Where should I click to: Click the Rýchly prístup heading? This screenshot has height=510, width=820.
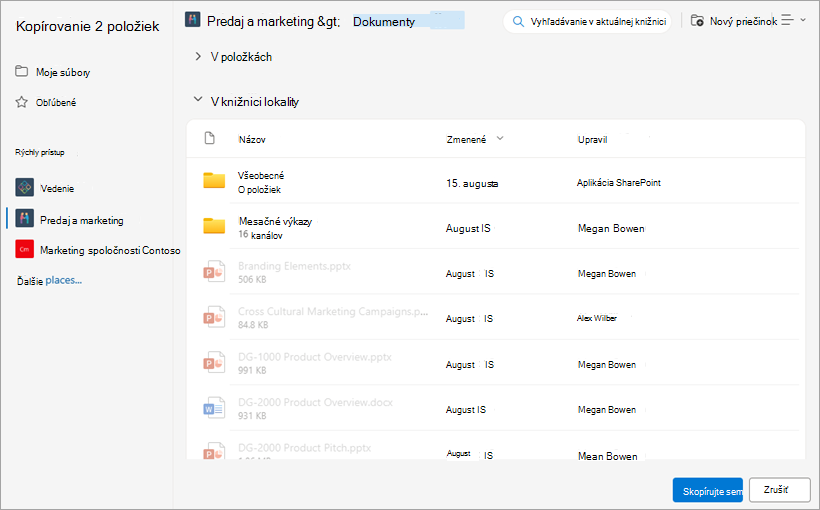[40, 152]
